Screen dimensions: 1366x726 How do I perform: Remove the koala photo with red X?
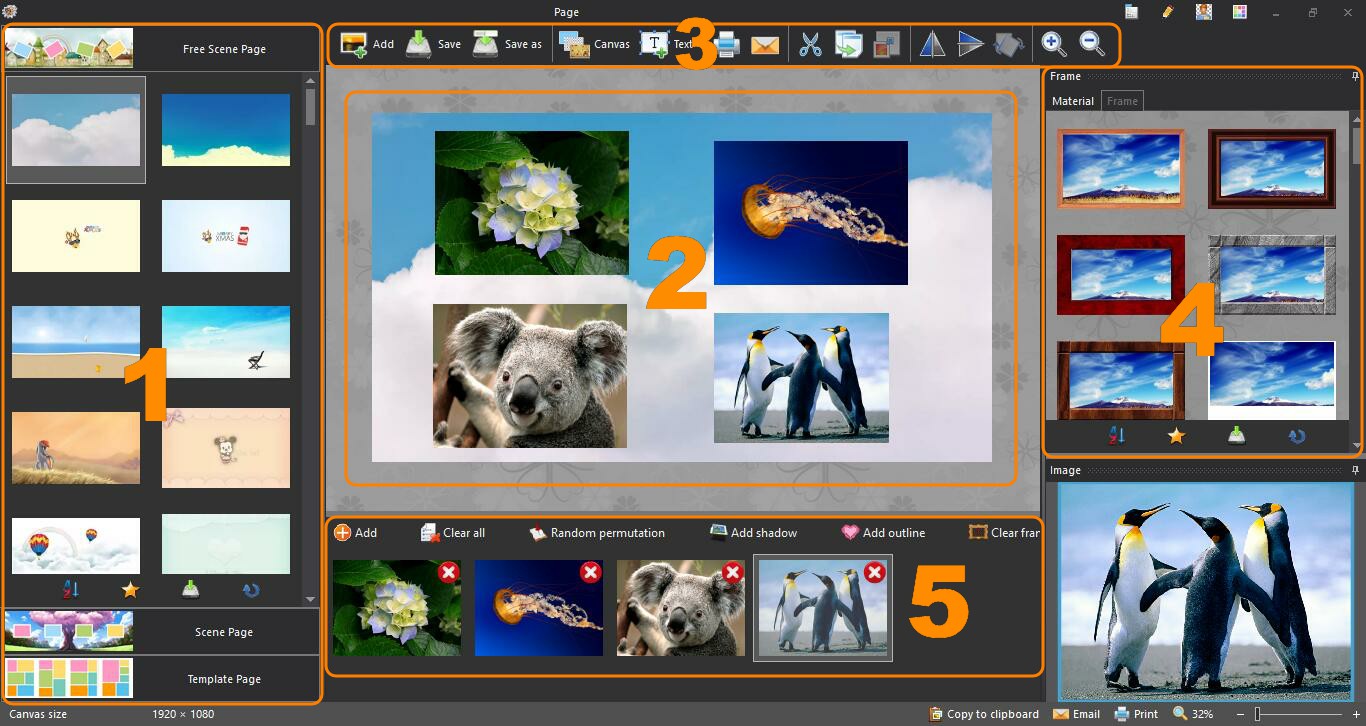pyautogui.click(x=733, y=572)
